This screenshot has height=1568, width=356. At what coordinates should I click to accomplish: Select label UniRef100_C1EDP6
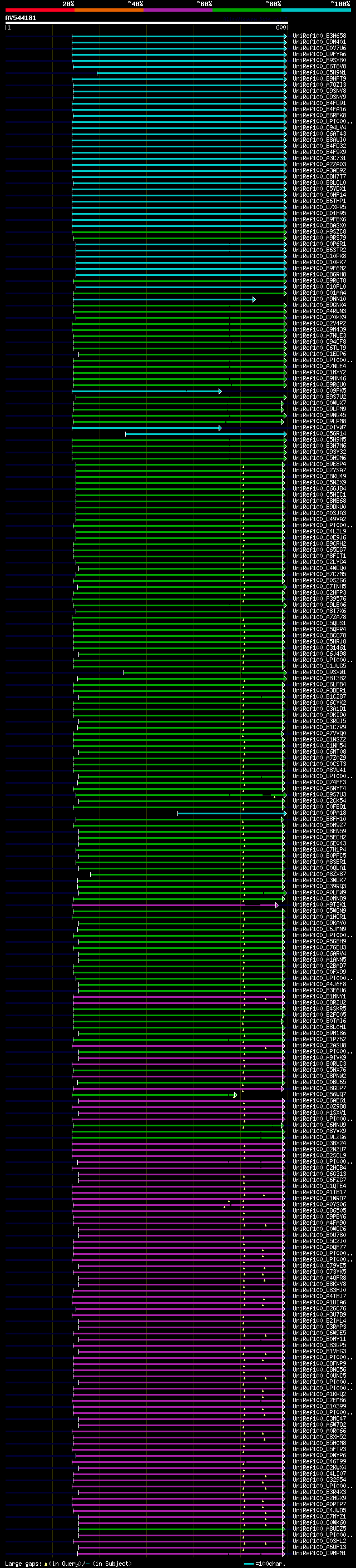coord(319,354)
